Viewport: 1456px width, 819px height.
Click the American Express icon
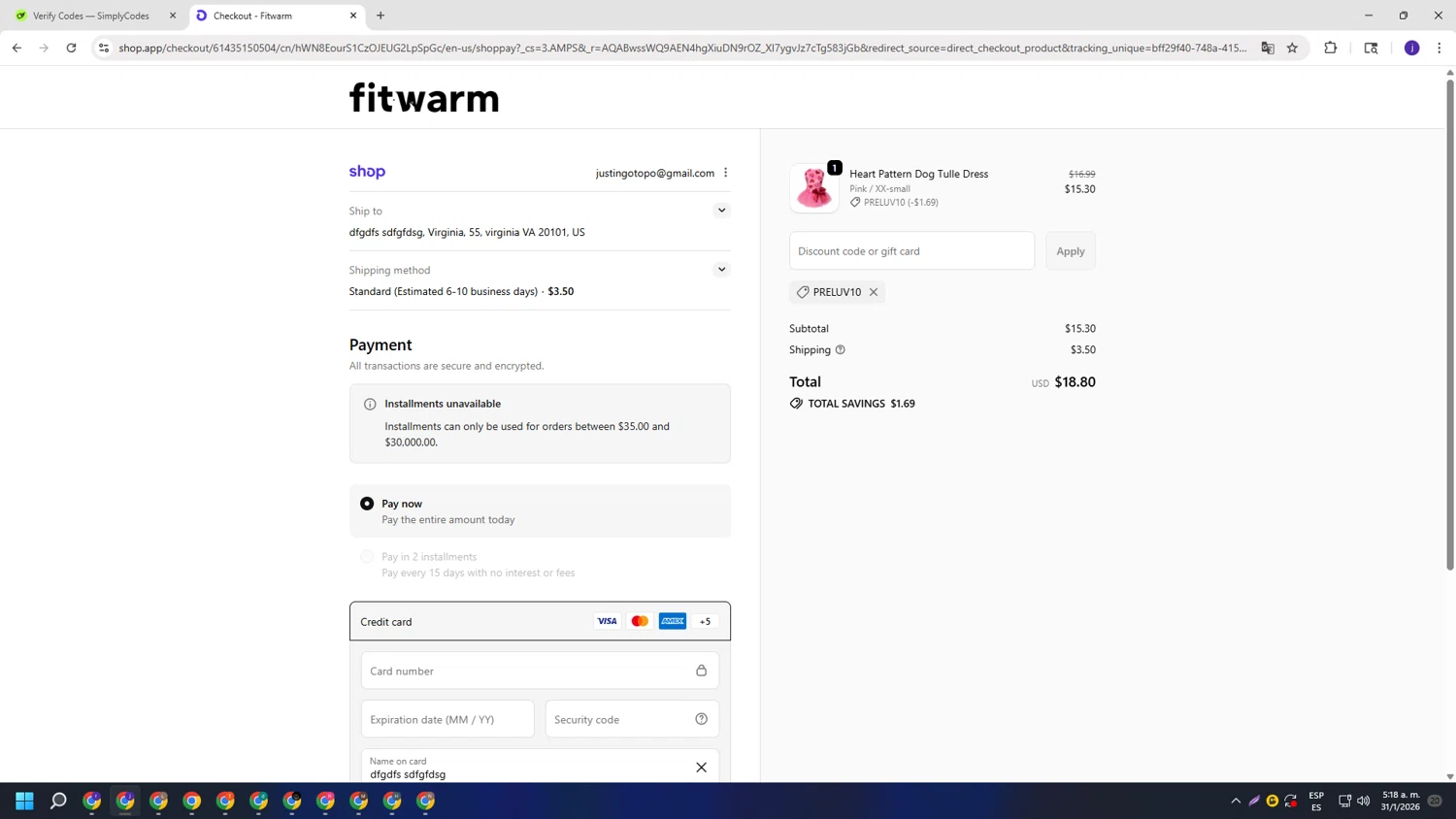click(x=673, y=621)
